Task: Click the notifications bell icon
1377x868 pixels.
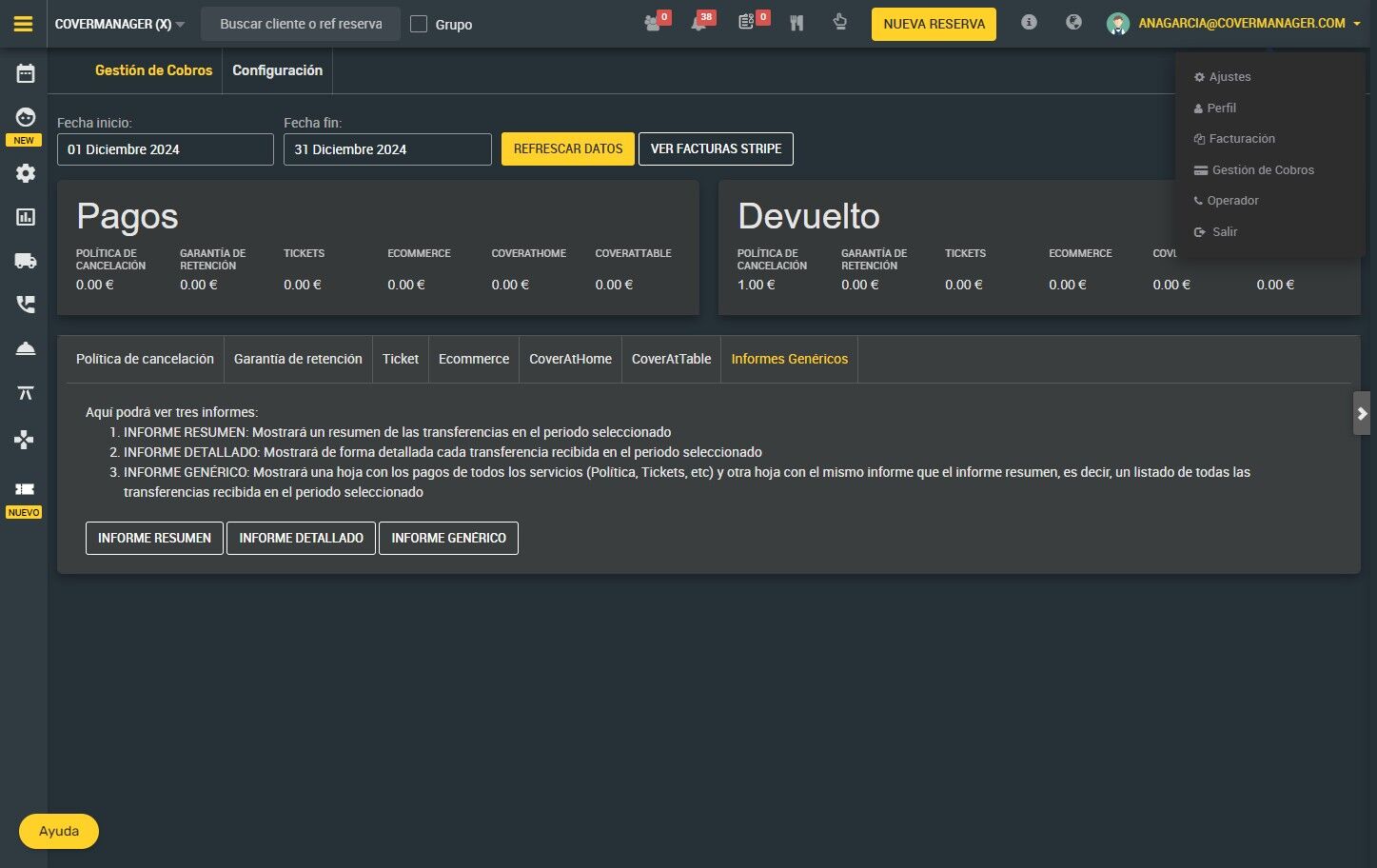Action: pyautogui.click(x=699, y=23)
